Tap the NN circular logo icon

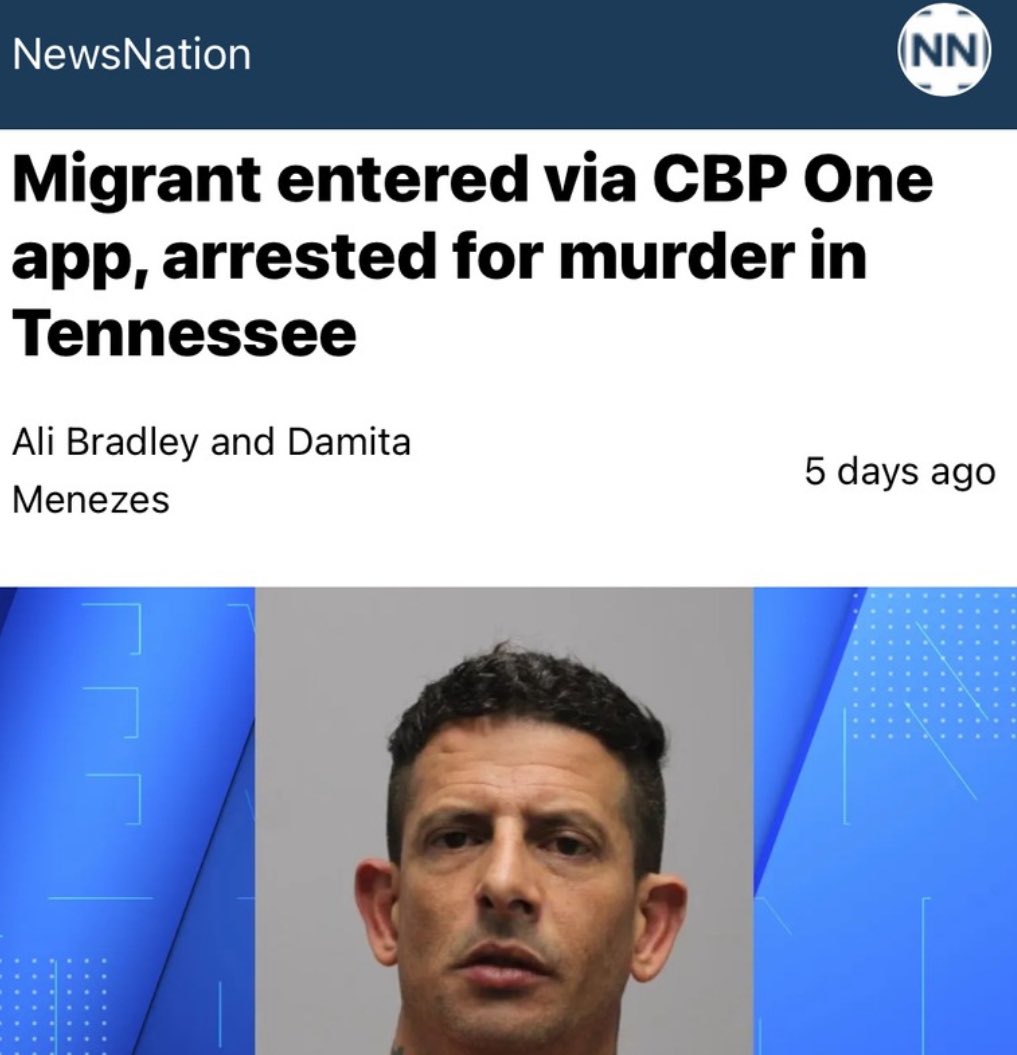(x=944, y=50)
